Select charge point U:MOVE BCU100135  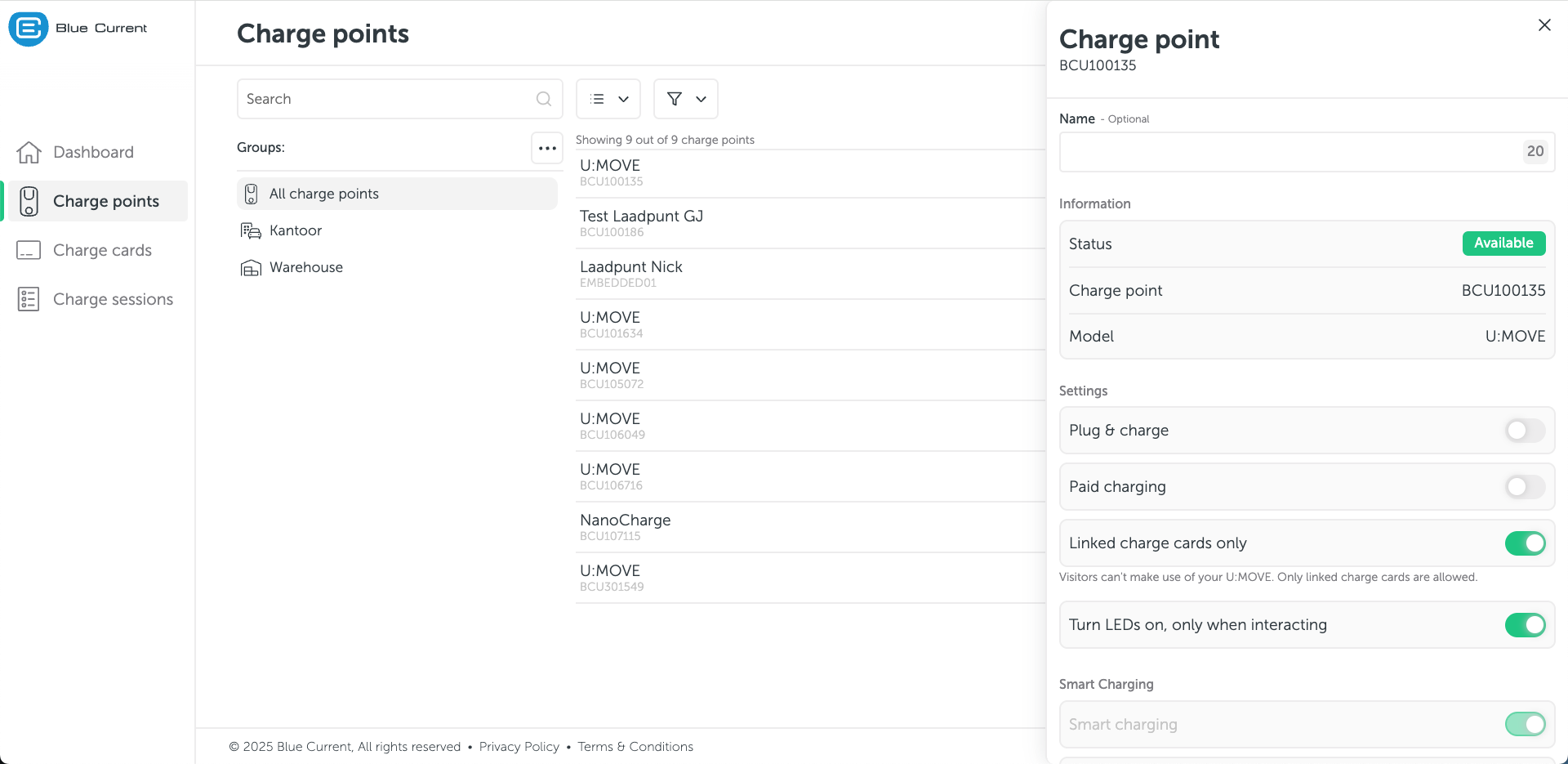(810, 173)
